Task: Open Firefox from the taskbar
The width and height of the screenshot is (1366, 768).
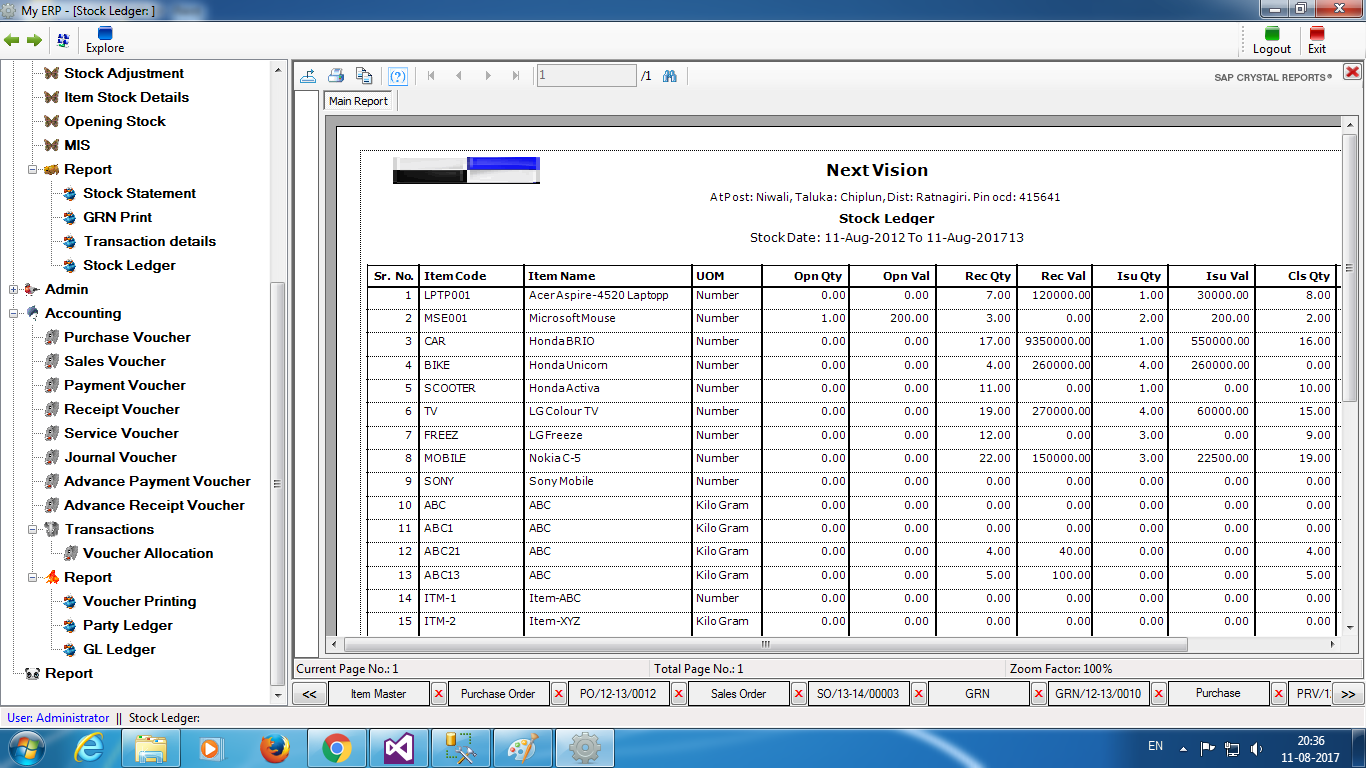Action: [x=274, y=747]
